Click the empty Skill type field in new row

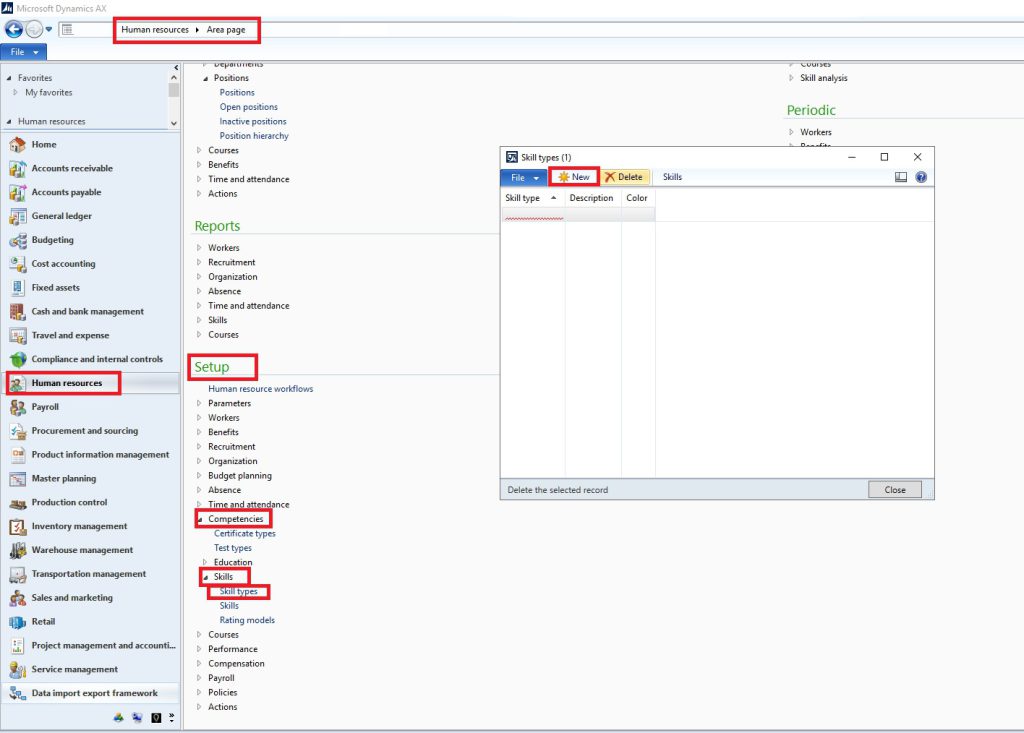[x=534, y=214]
